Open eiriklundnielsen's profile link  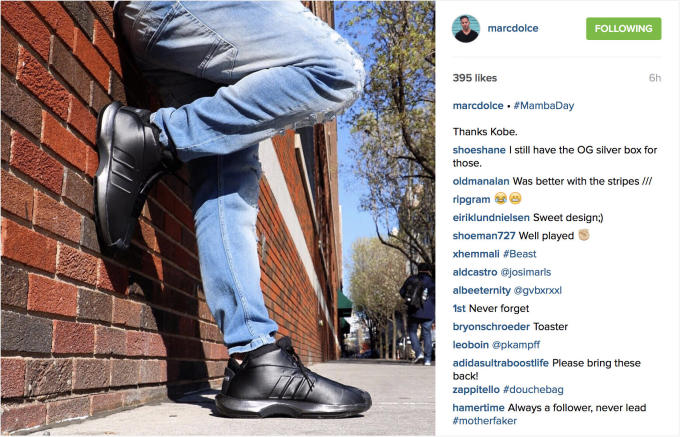(x=491, y=218)
